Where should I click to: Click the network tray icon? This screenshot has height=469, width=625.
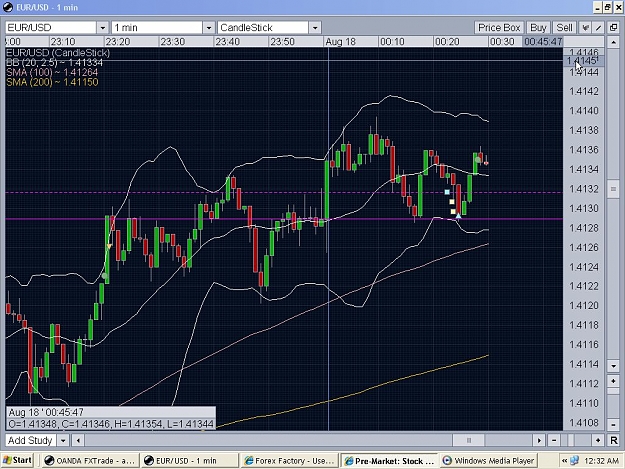pyautogui.click(x=574, y=461)
